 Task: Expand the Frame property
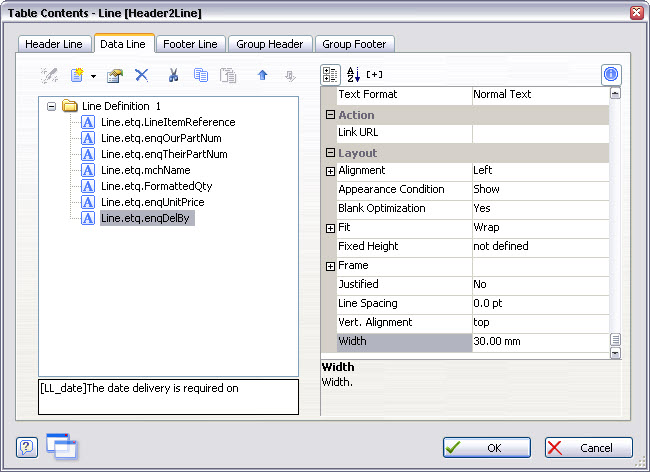point(330,266)
